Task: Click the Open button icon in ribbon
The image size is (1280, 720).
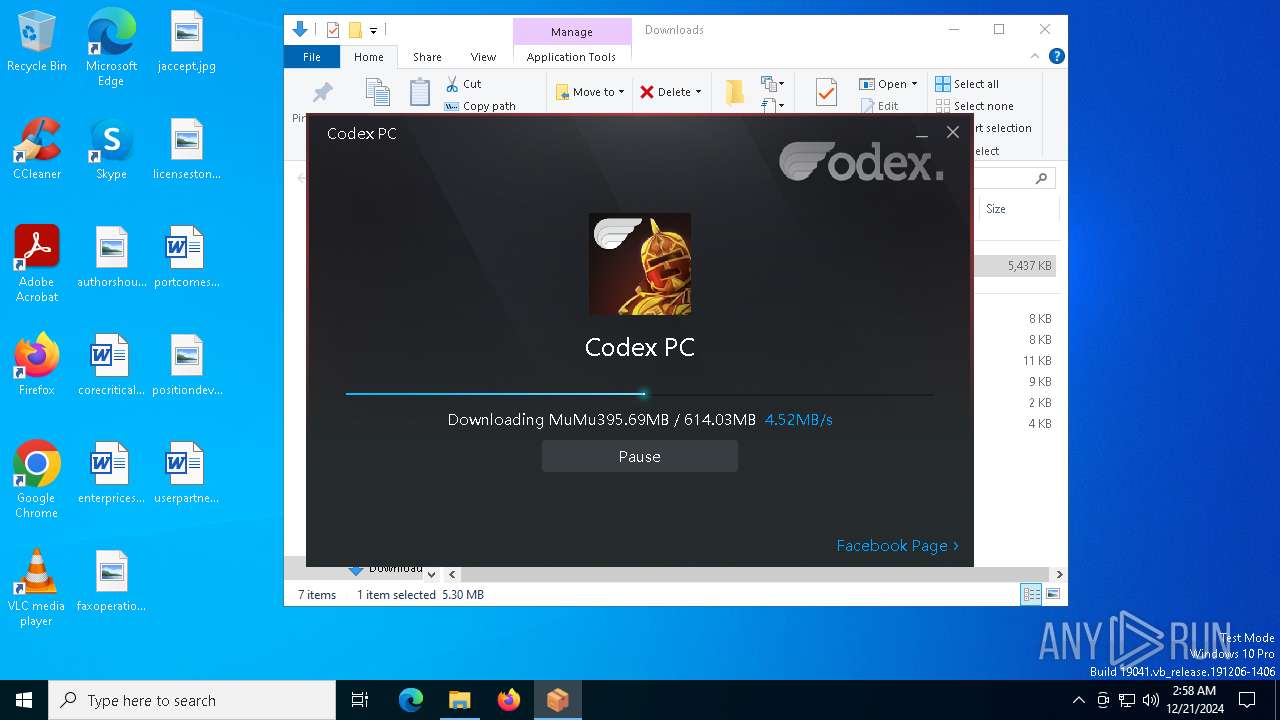Action: [867, 84]
